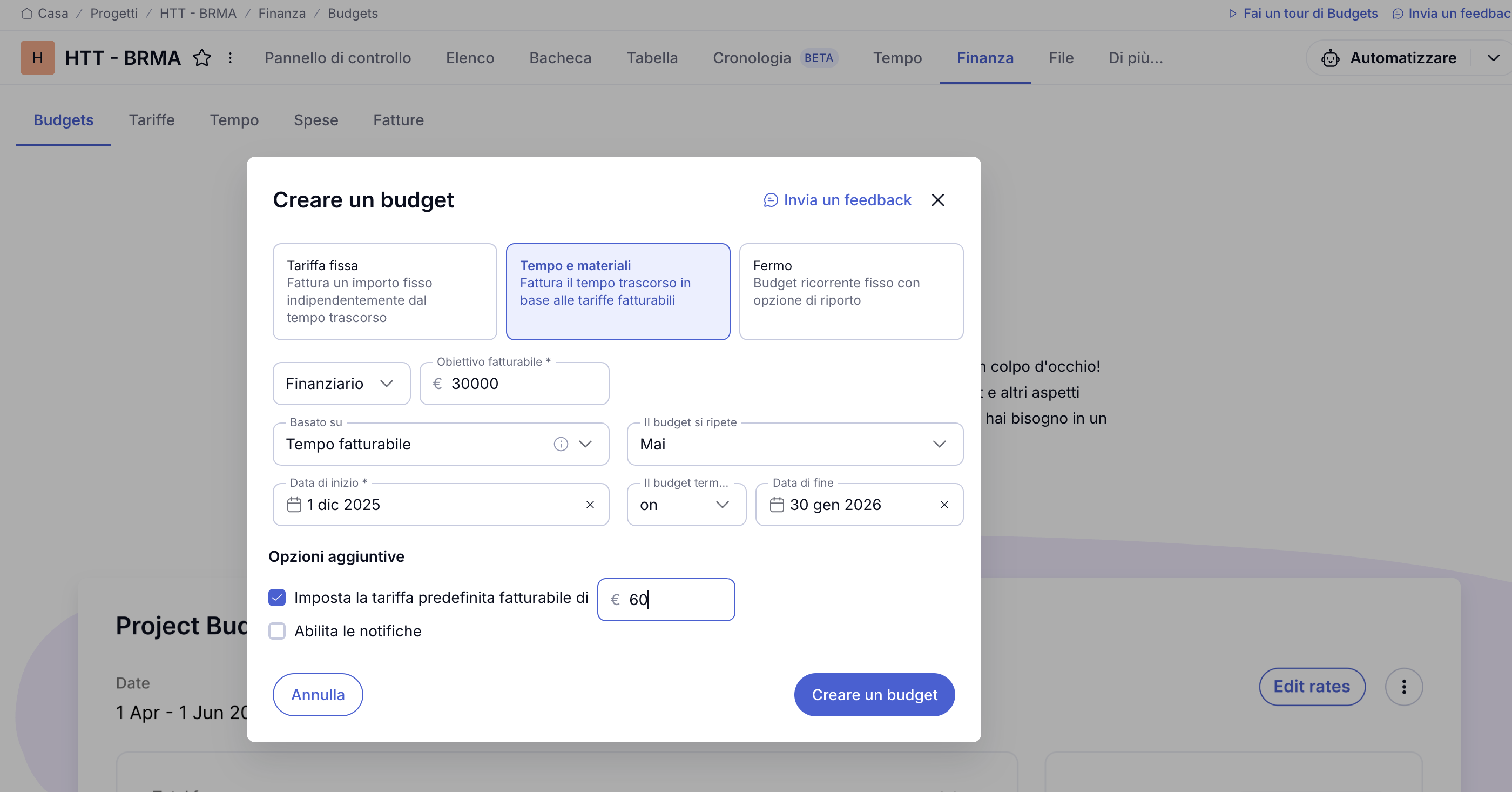Enable Abilita le notifiche

tap(277, 631)
